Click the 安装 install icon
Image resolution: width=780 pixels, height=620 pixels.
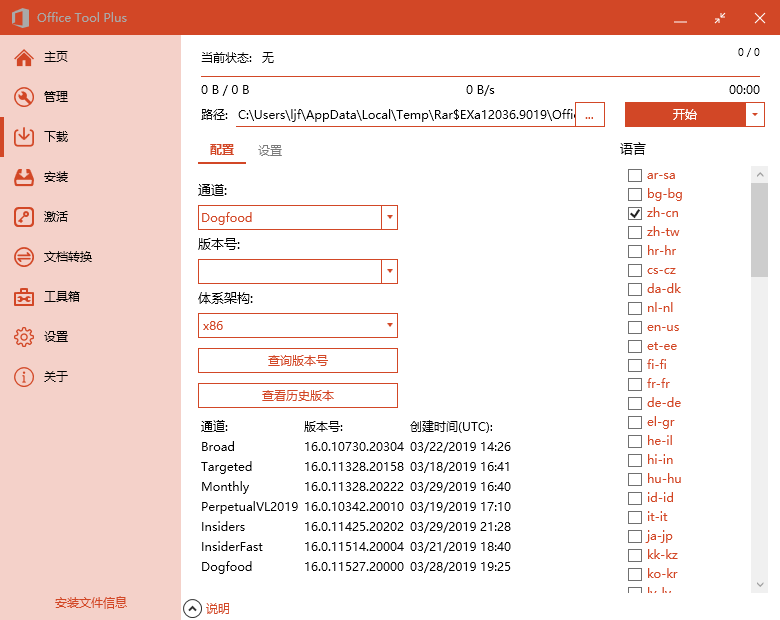pos(24,177)
